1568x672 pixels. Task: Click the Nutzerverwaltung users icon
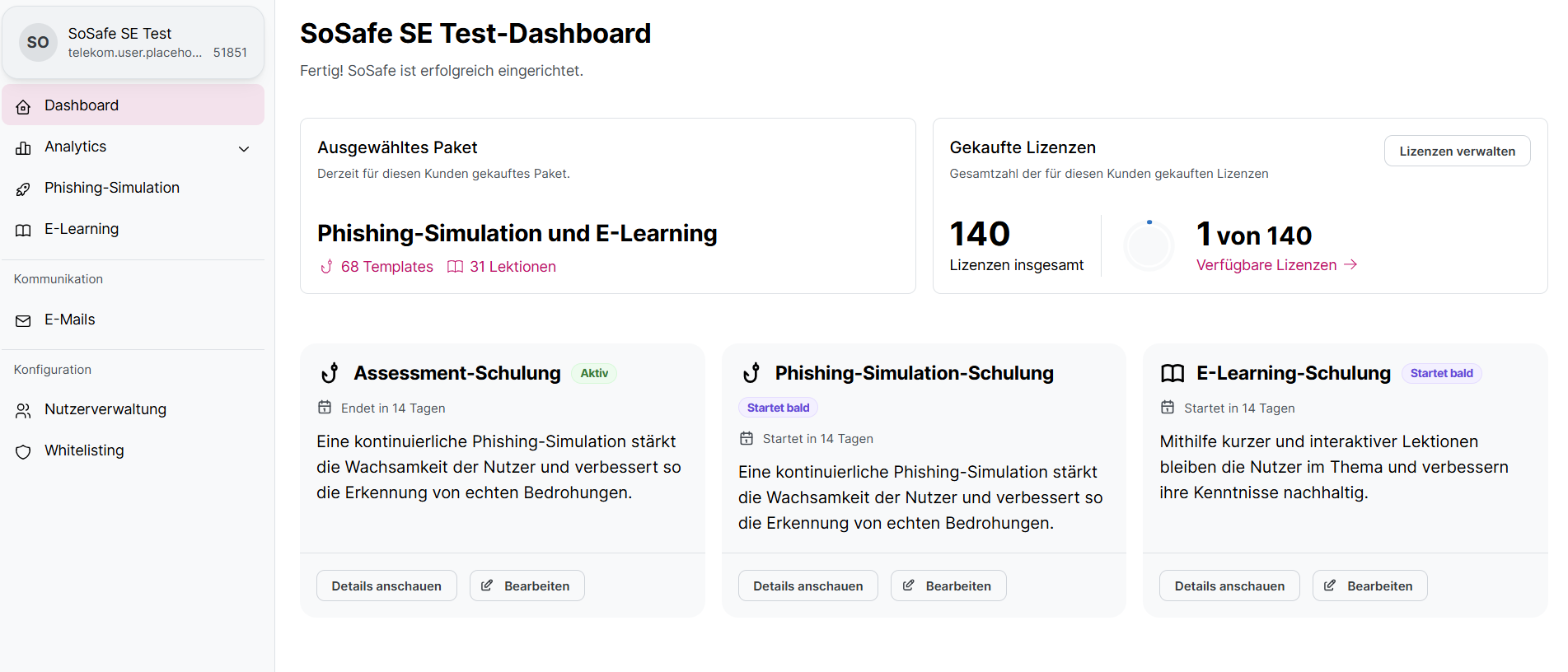point(23,411)
